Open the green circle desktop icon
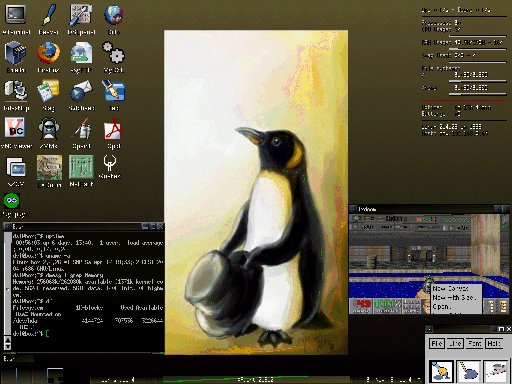Screen dimensions: 512x384 [12, 201]
